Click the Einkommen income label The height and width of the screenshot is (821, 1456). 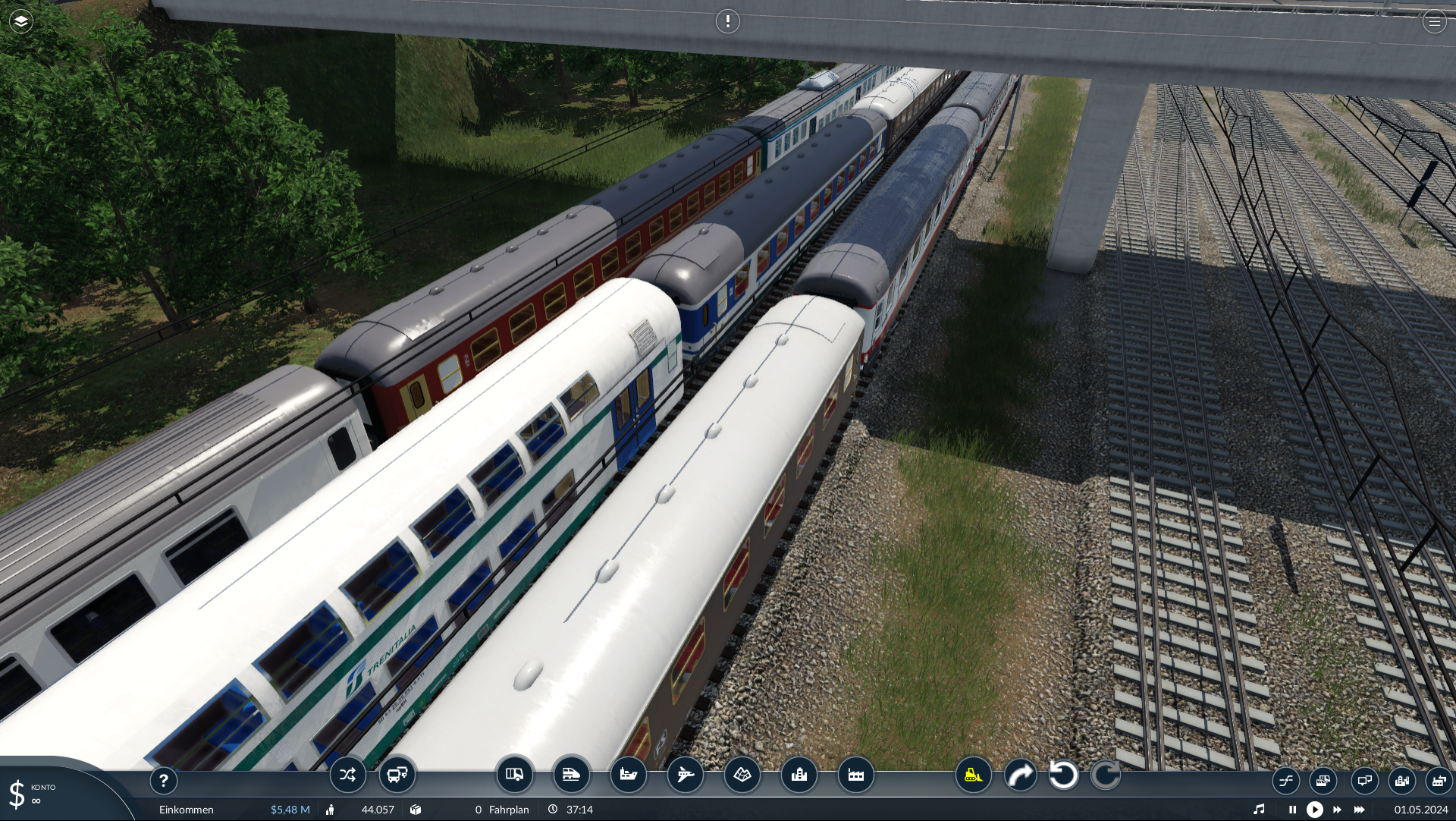point(187,810)
